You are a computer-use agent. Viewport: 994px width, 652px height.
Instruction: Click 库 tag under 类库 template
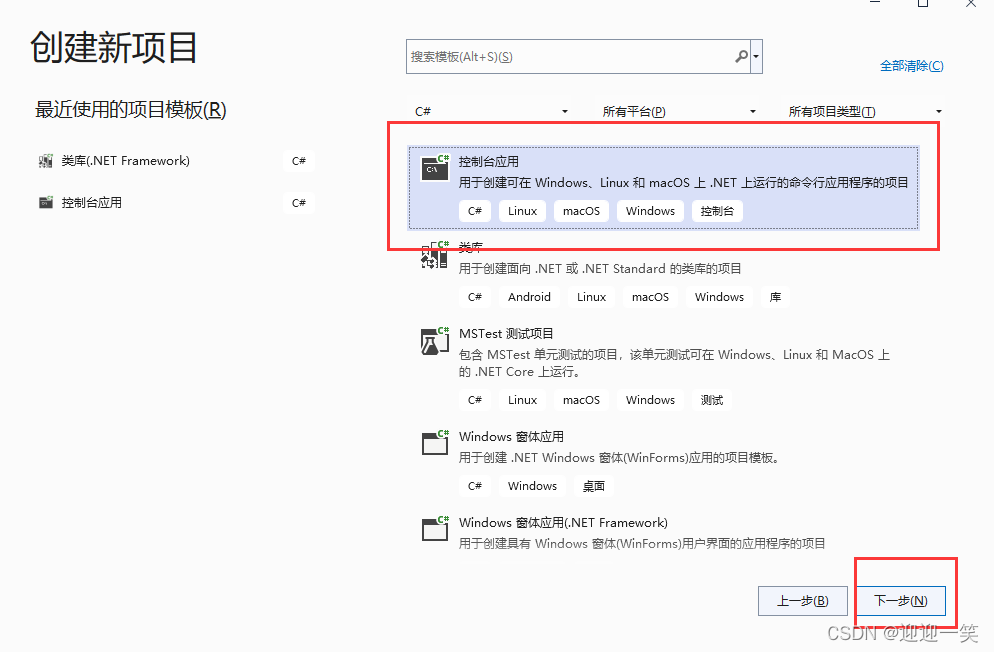click(775, 297)
